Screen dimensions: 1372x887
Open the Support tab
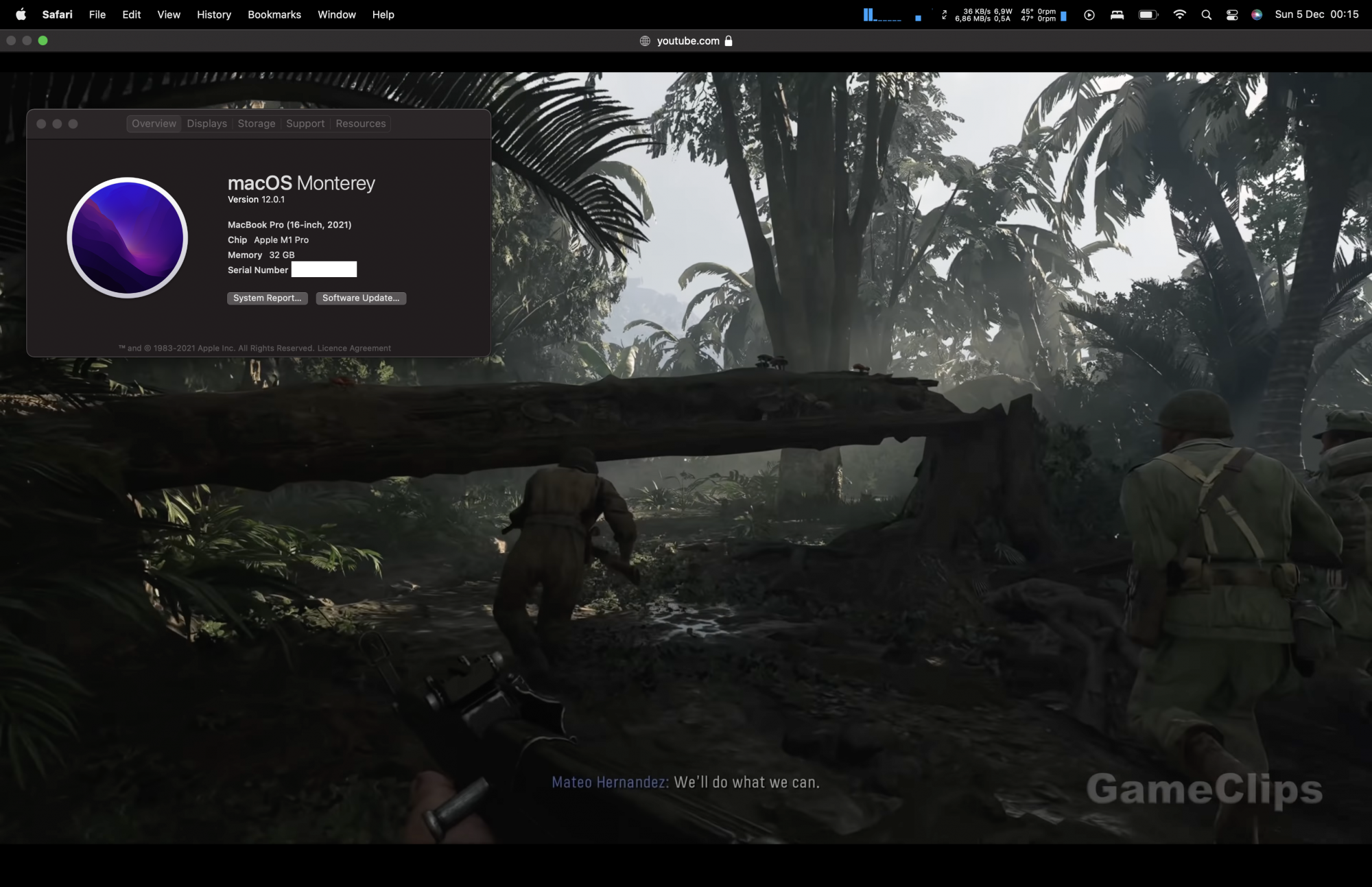coord(305,123)
